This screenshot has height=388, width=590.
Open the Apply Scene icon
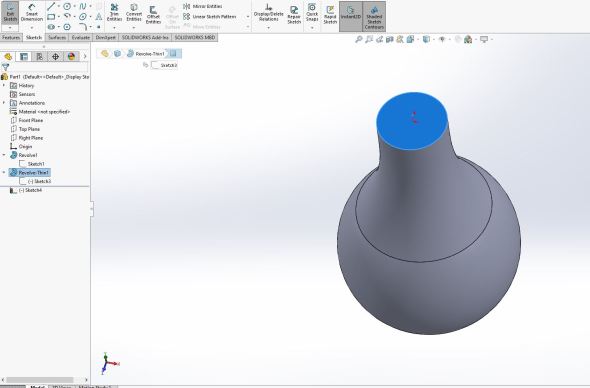468,39
